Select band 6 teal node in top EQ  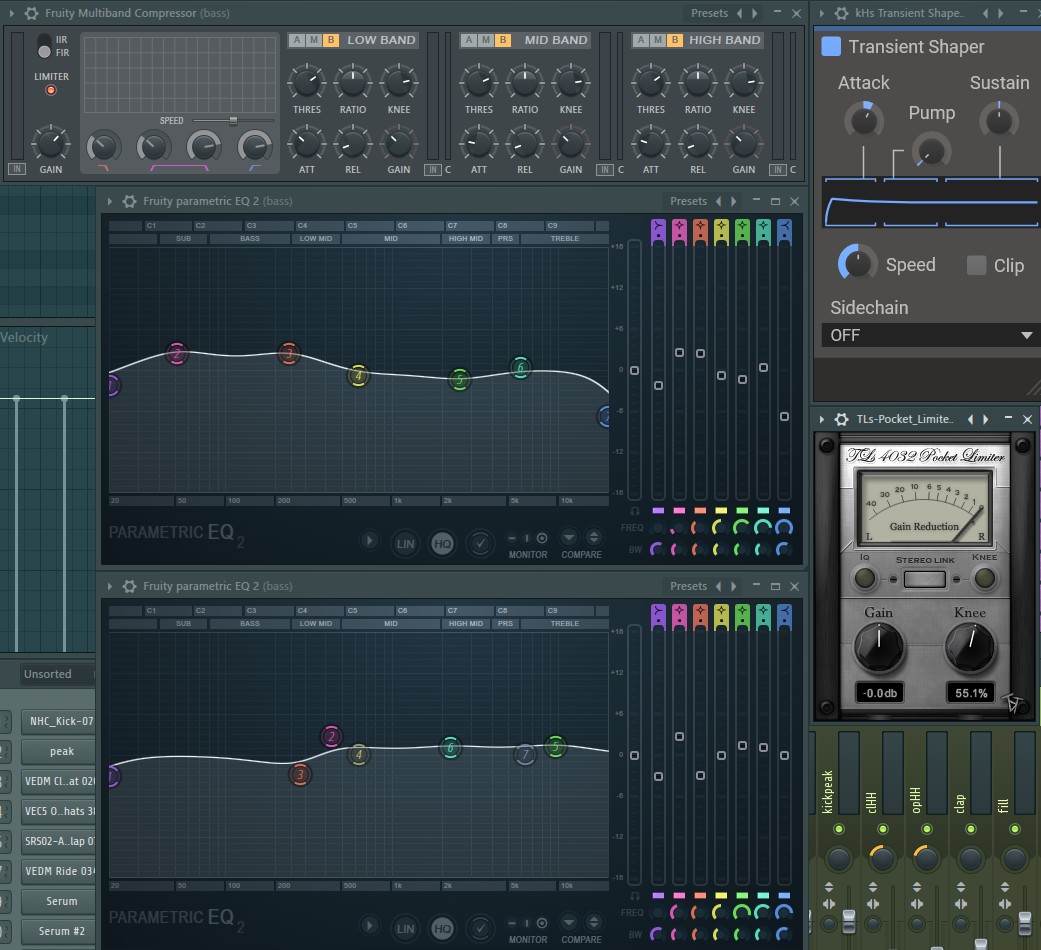point(520,367)
